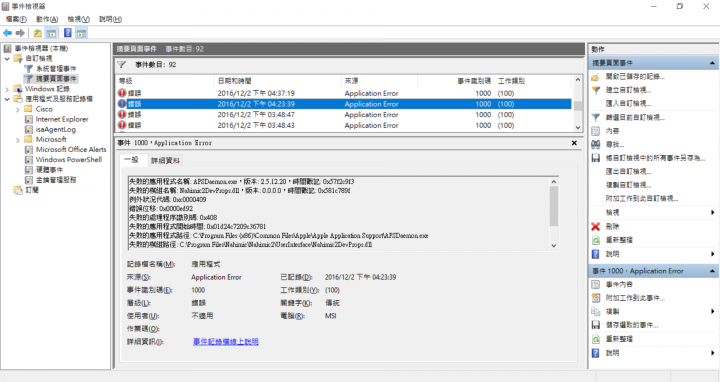Click 內容 in the actions pane
Screen dimensions: 720x382
(x=613, y=131)
